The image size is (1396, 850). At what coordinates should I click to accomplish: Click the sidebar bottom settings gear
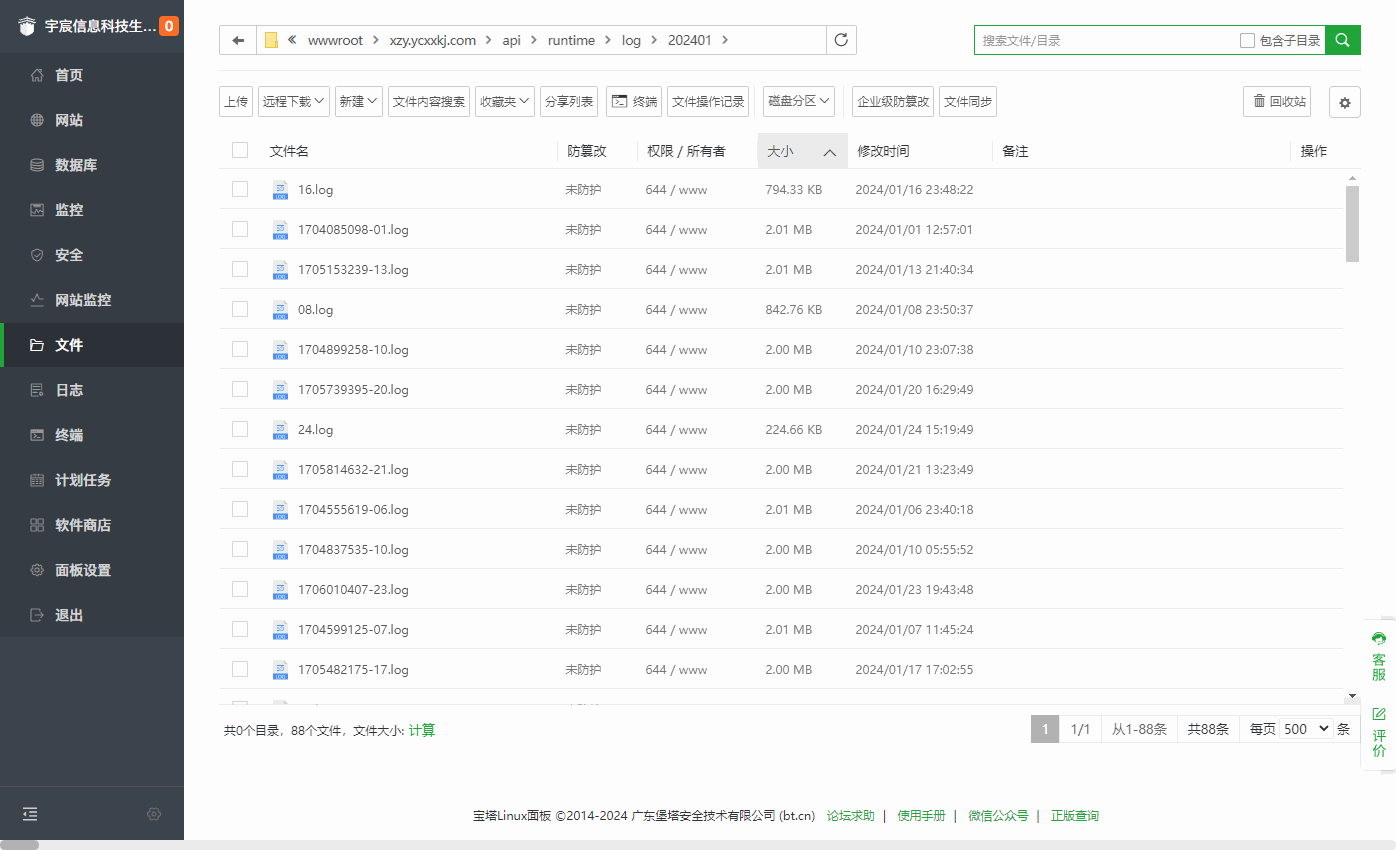154,814
